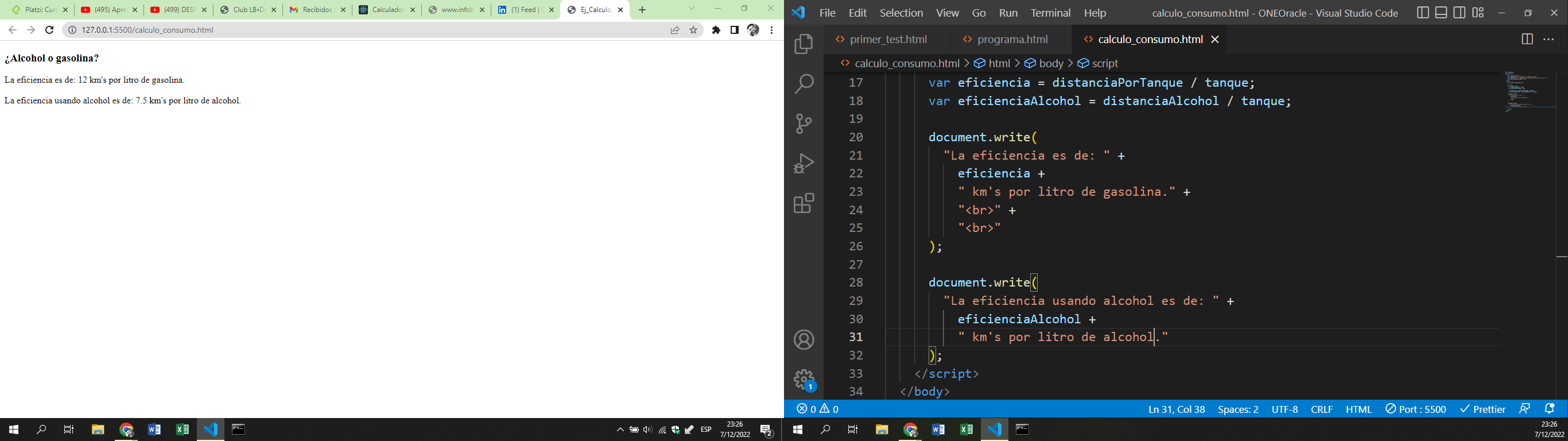Image resolution: width=1568 pixels, height=441 pixels.
Task: Toggle the bottom panel layout icon
Action: 1441,13
